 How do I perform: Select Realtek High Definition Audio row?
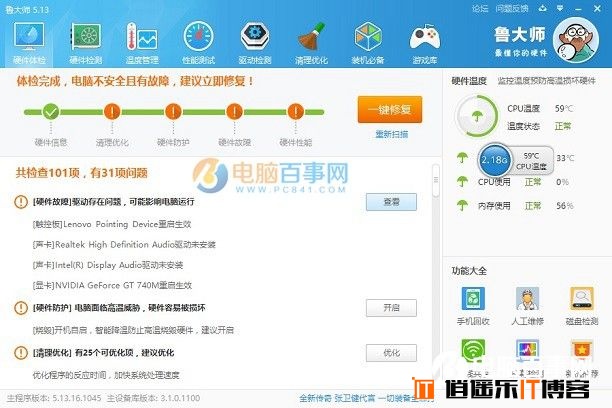[x=124, y=245]
